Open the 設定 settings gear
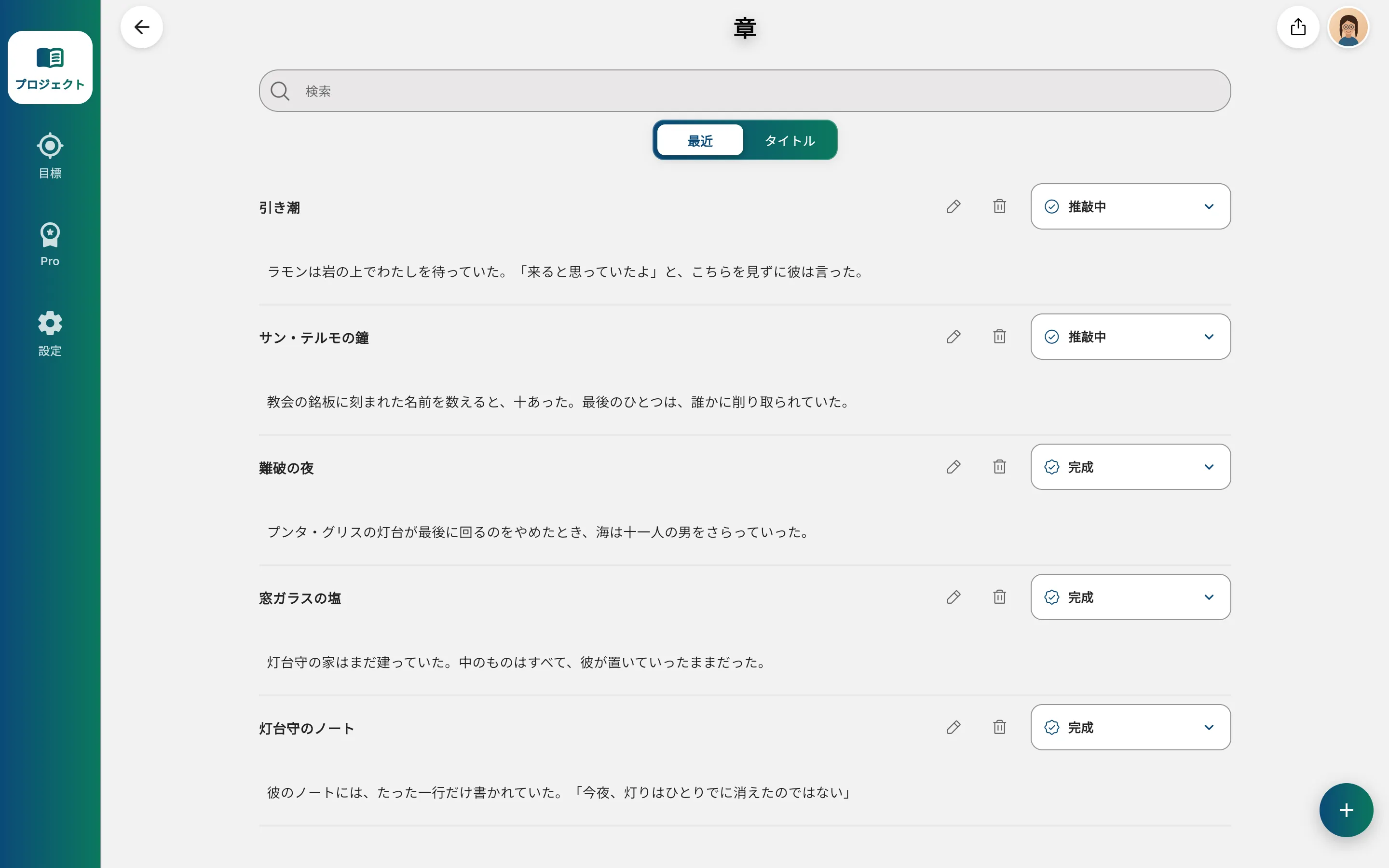 pos(50,334)
